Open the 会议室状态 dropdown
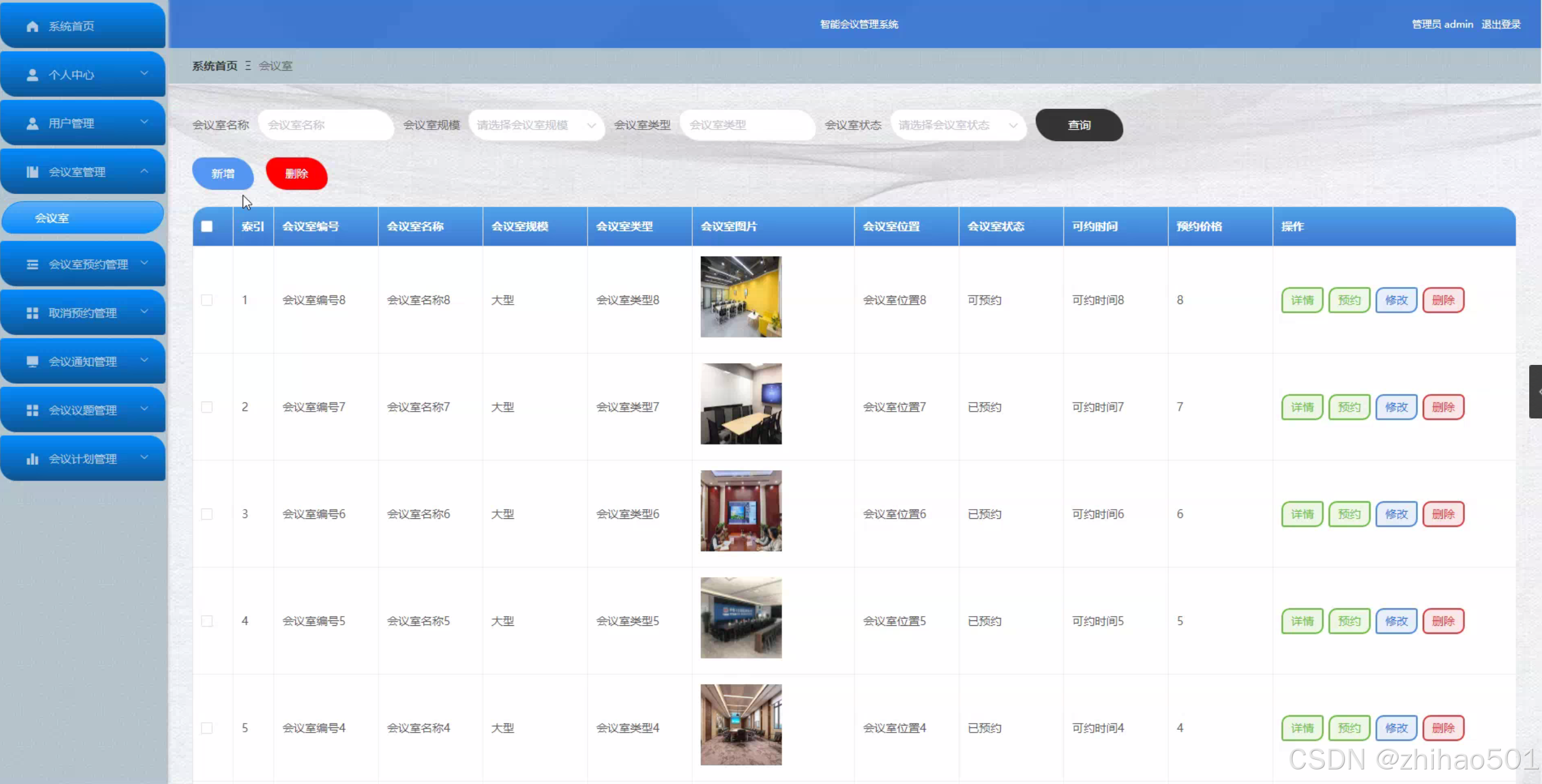The width and height of the screenshot is (1542, 784). (x=958, y=125)
